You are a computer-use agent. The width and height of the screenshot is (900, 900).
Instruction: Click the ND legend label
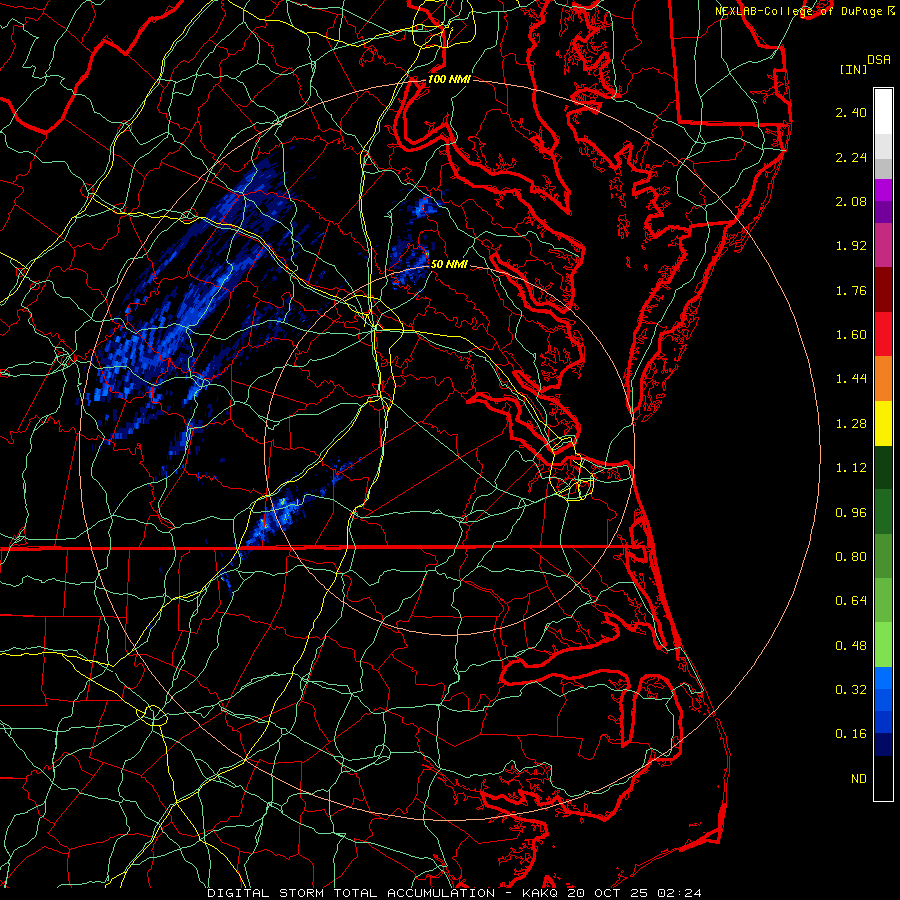tap(859, 779)
